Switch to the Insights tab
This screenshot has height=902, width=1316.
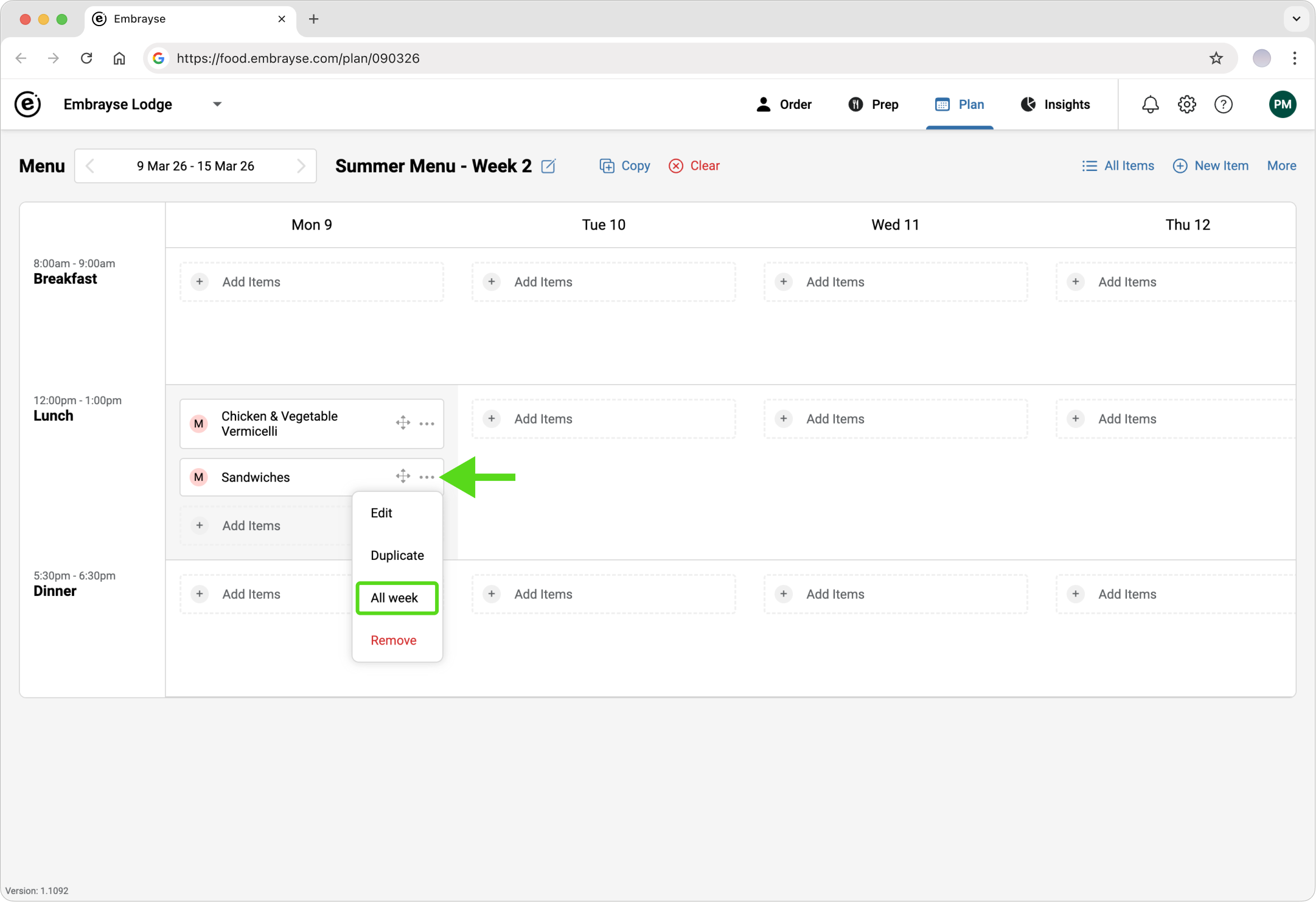pos(1056,105)
